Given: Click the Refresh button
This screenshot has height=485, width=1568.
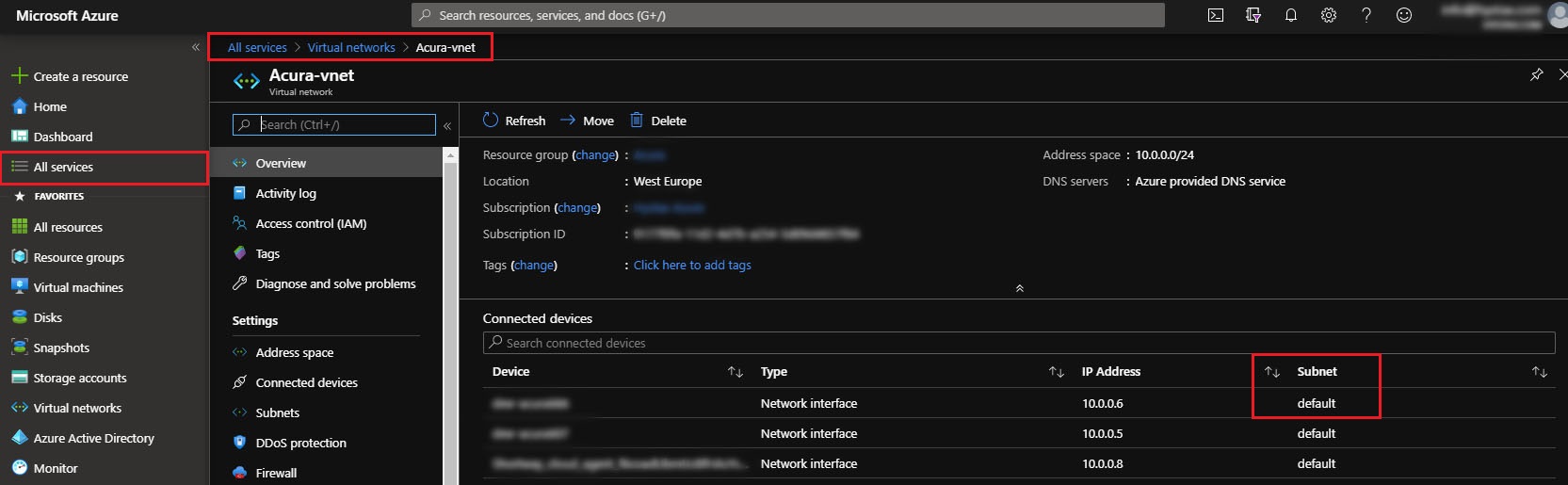Looking at the screenshot, I should coord(514,121).
